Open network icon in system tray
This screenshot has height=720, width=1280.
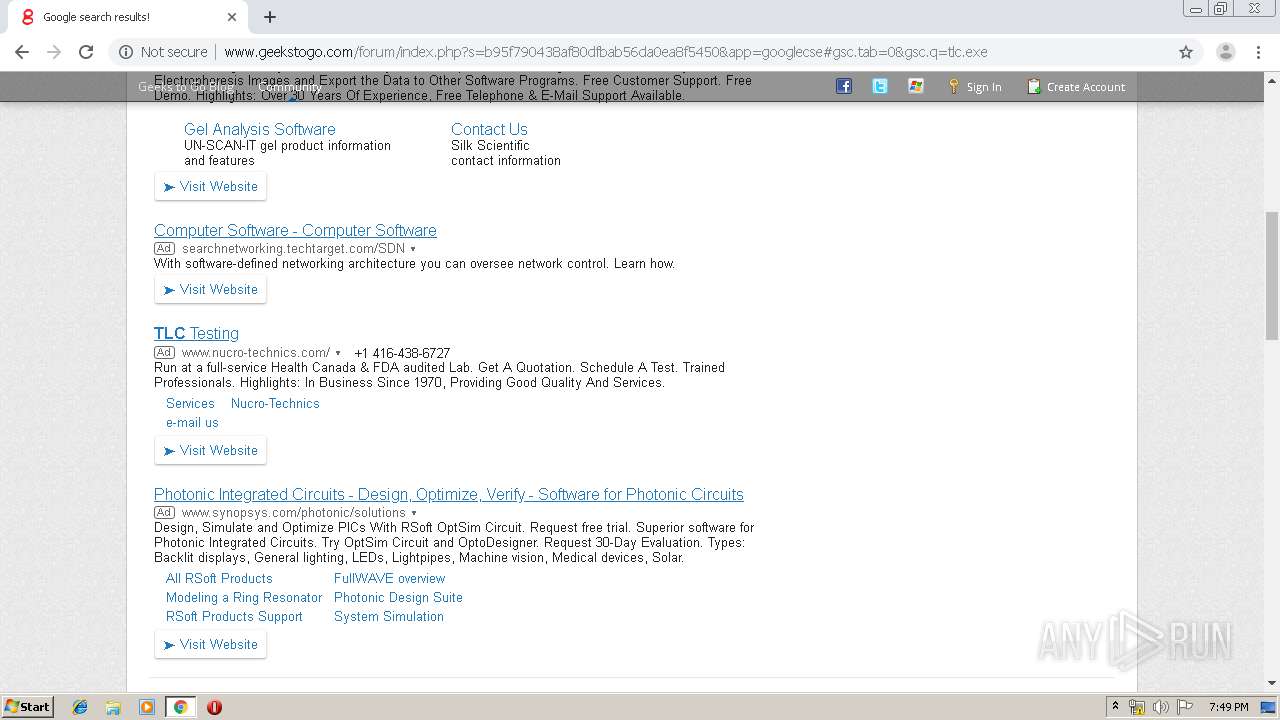pyautogui.click(x=1137, y=707)
